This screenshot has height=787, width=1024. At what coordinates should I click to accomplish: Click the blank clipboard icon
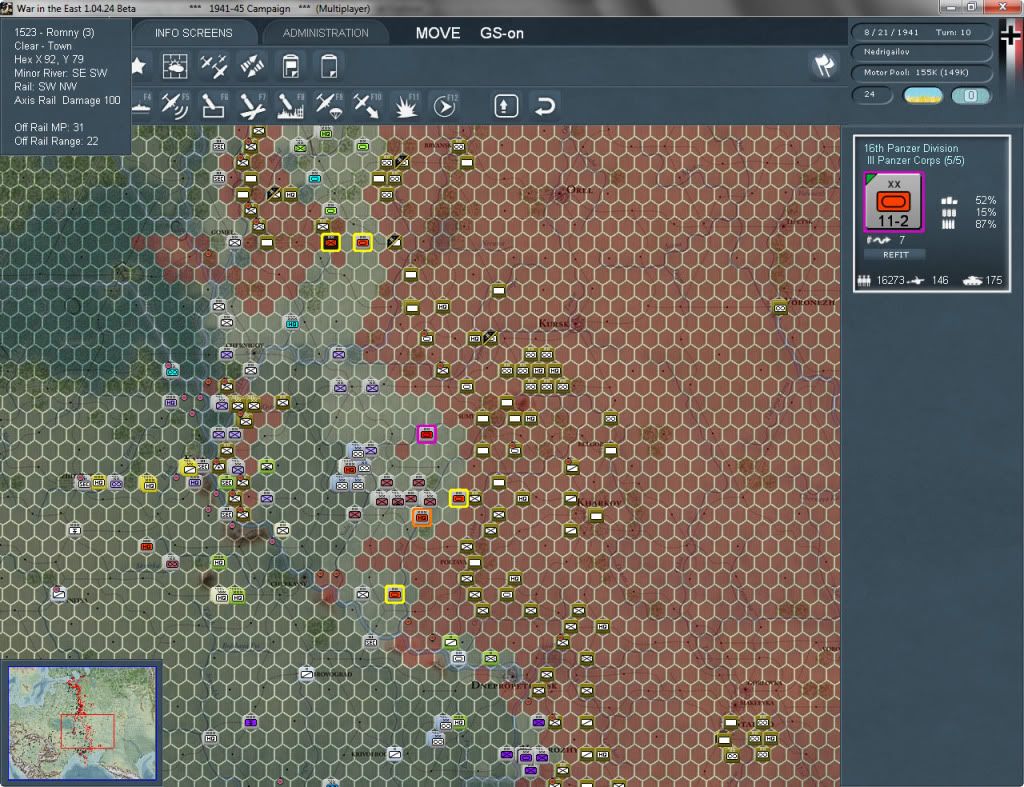click(329, 66)
